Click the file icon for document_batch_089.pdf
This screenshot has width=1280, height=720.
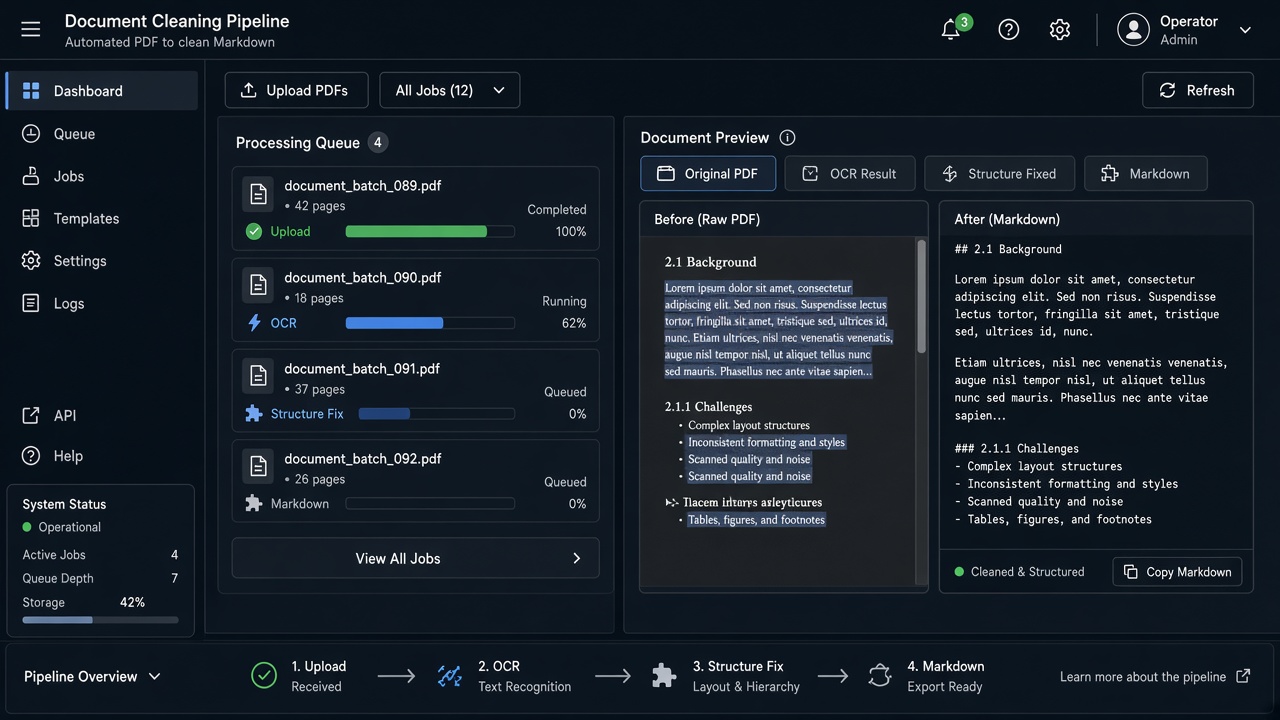[258, 195]
